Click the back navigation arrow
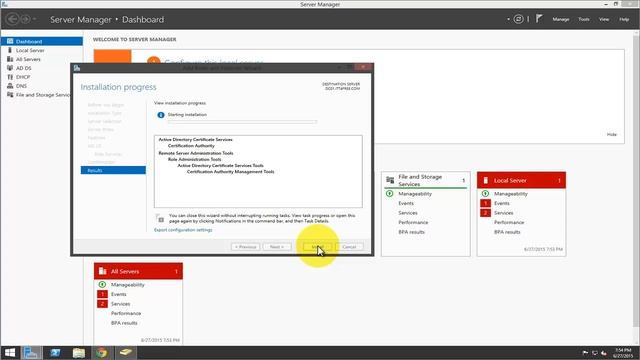Viewport: 640px width, 360px height. (x=13, y=19)
